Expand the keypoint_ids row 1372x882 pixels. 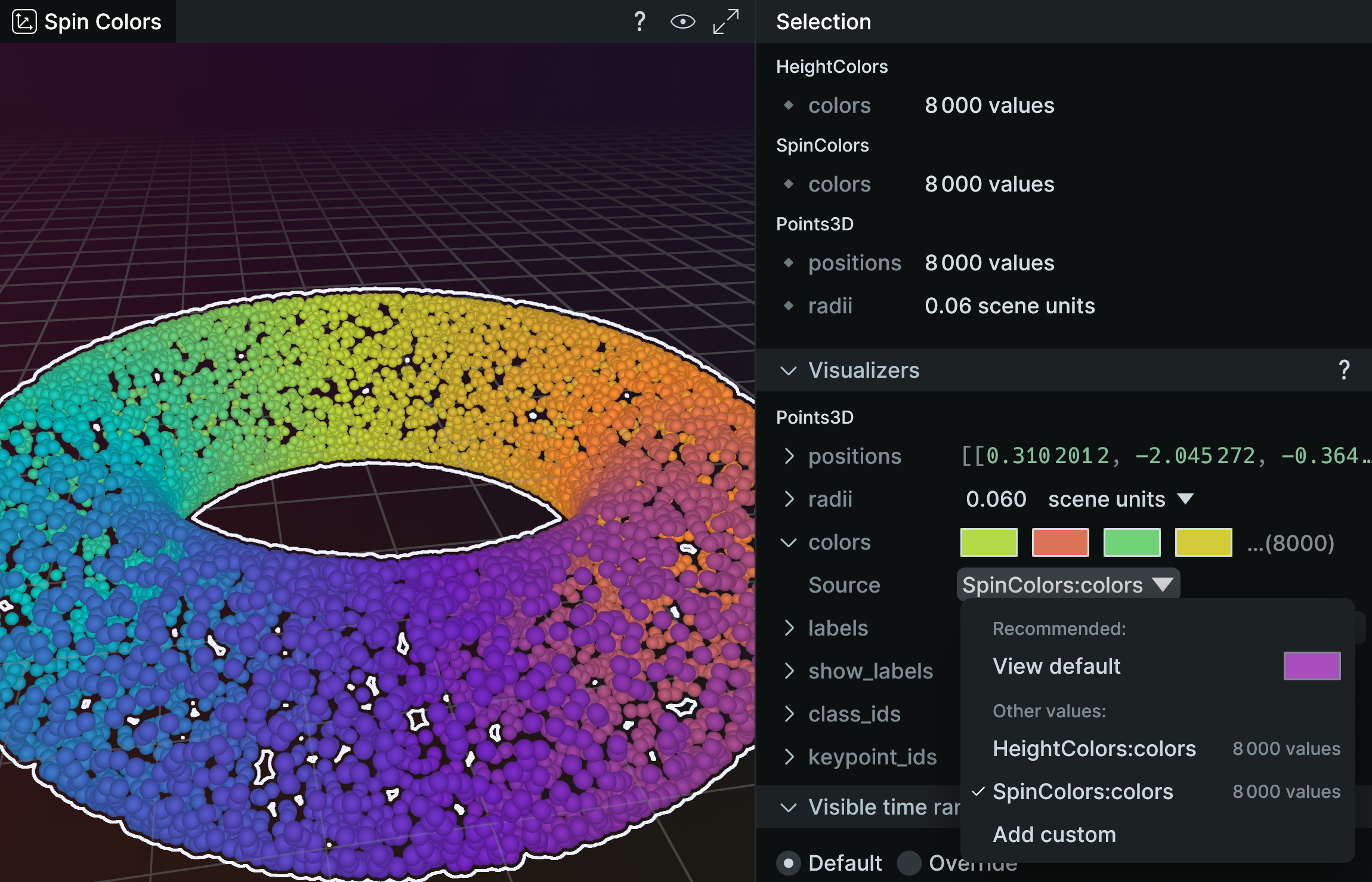[789, 757]
